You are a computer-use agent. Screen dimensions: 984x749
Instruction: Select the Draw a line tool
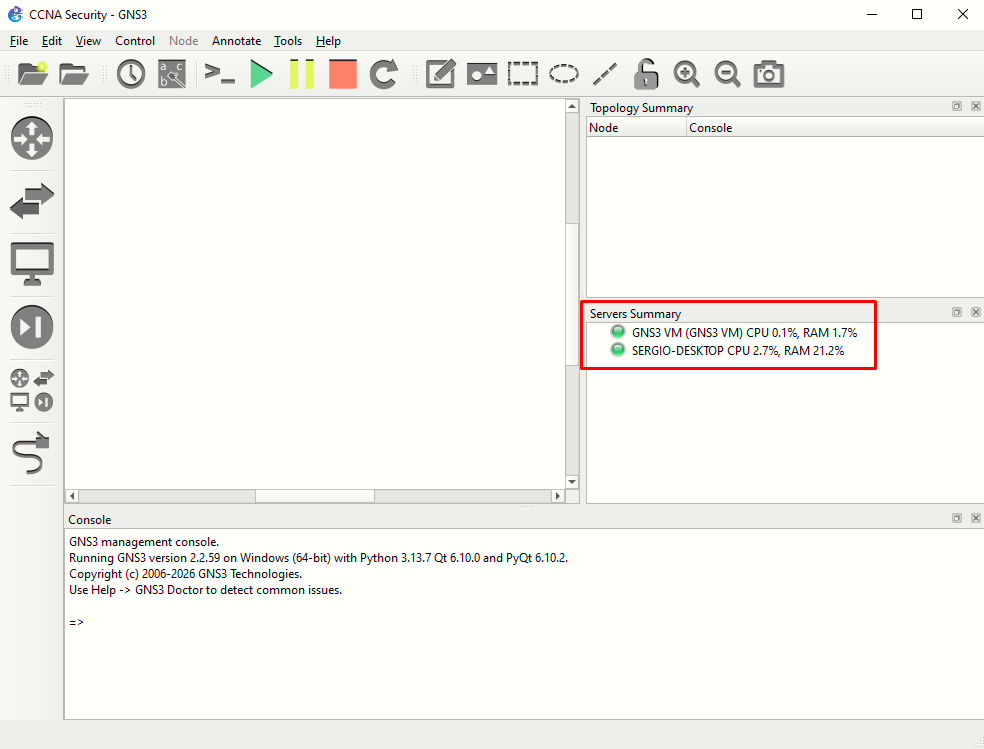tap(605, 74)
